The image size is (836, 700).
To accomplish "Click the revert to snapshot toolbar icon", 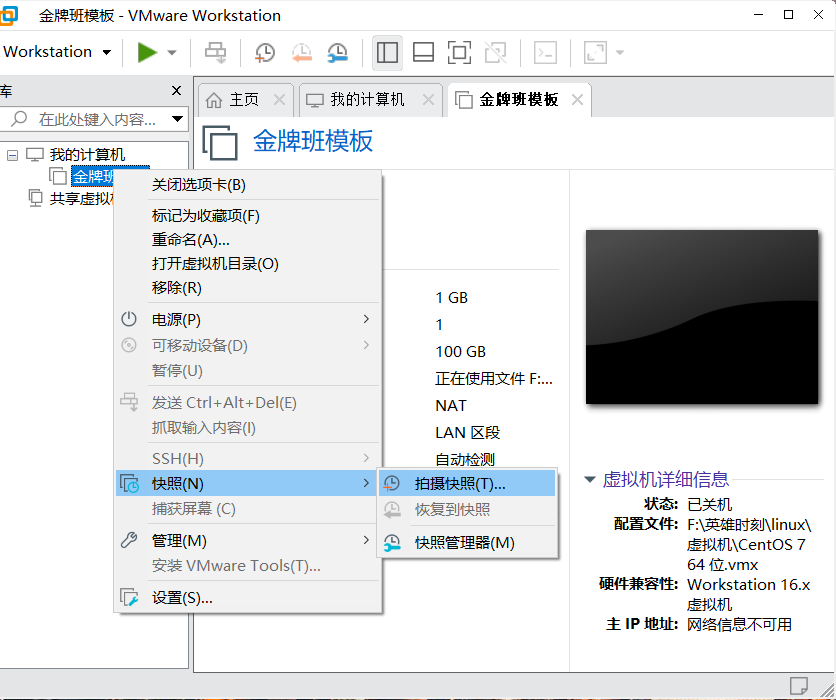I will coord(301,52).
